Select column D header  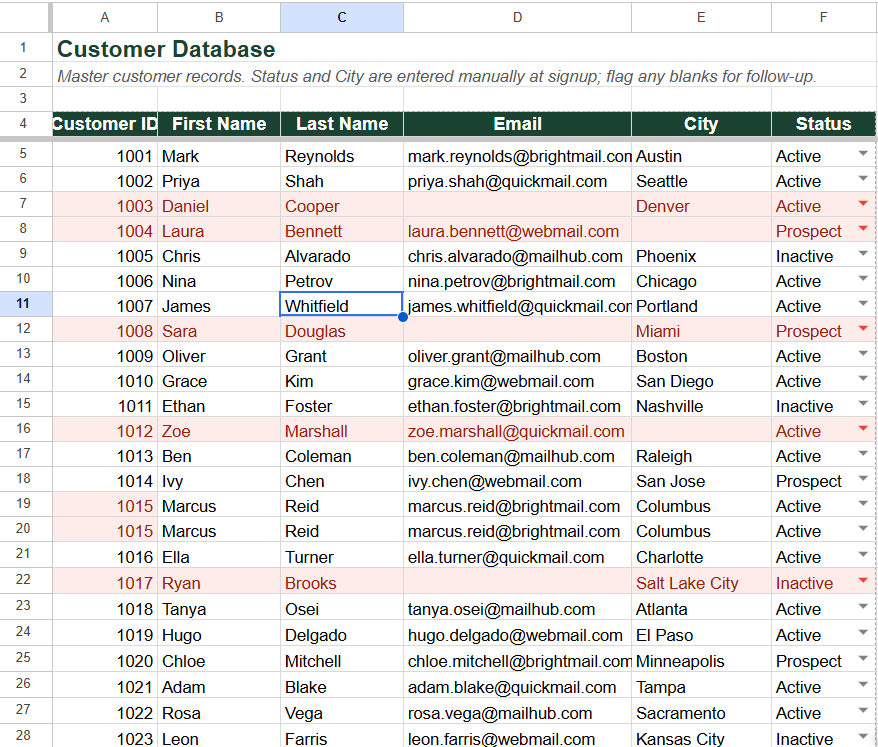point(517,17)
